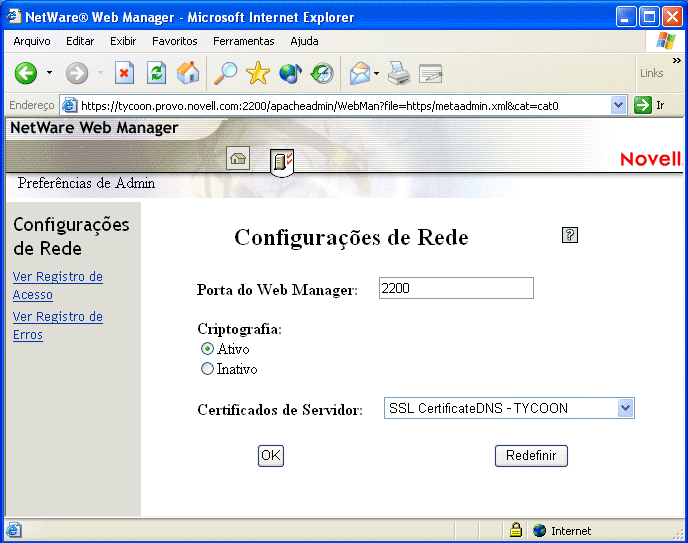The height and width of the screenshot is (543, 688).
Task: Click the Porta do Web Manager label
Action: [277, 290]
